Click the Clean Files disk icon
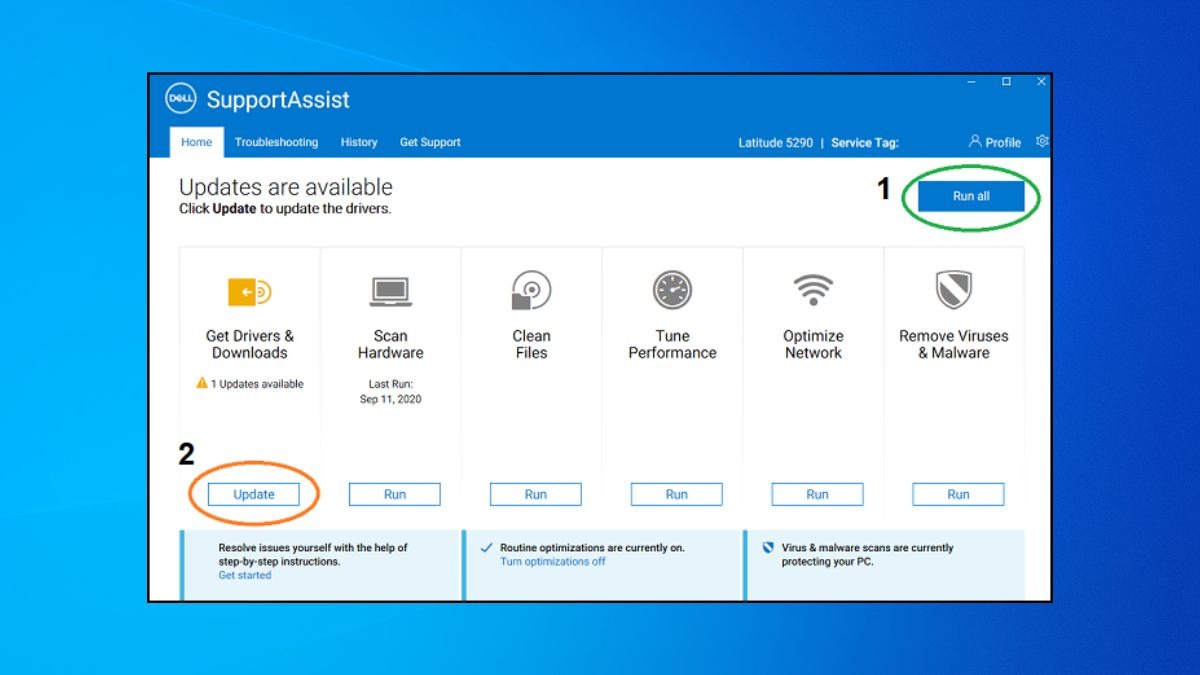Image resolution: width=1200 pixels, height=675 pixels. click(x=532, y=290)
